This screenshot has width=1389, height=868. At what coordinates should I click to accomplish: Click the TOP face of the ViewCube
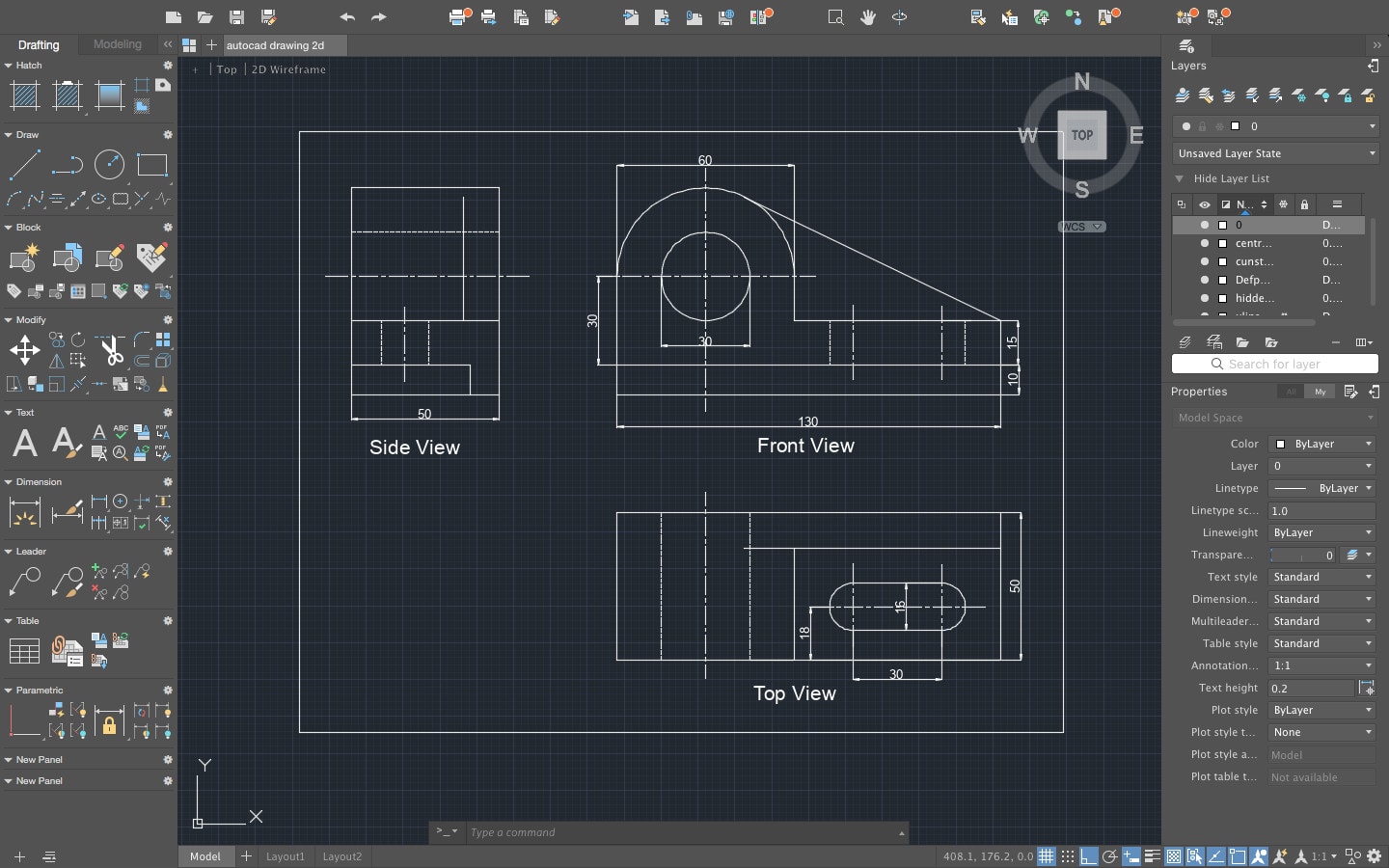click(1081, 135)
